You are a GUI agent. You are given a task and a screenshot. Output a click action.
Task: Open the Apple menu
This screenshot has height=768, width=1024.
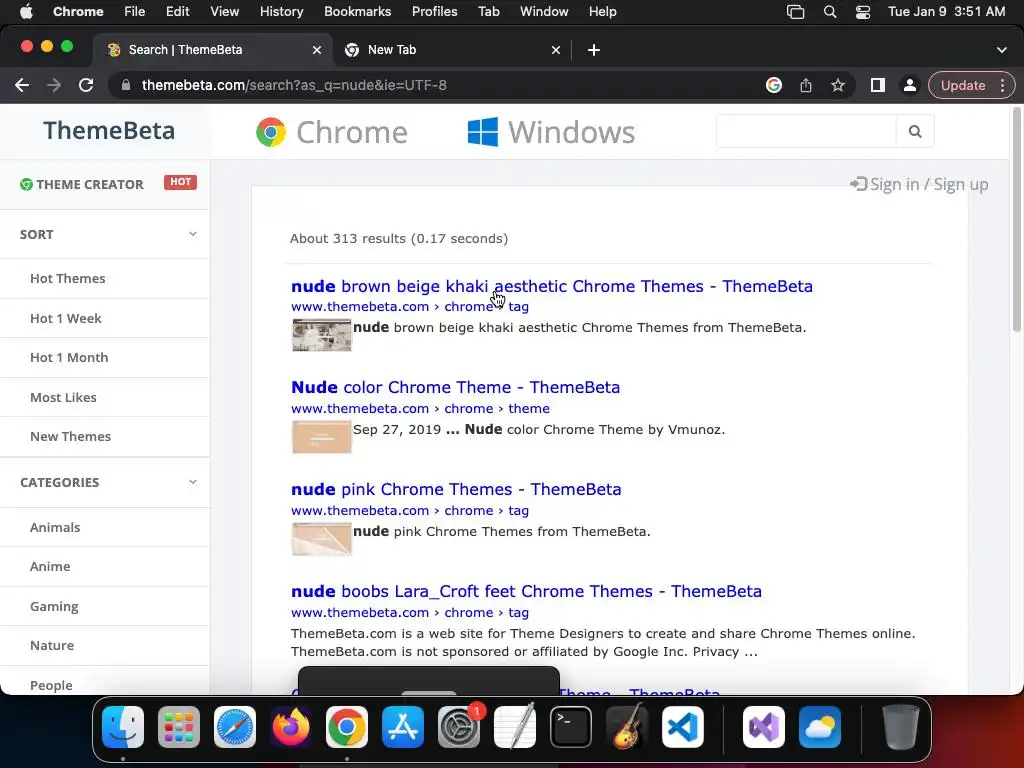(x=26, y=12)
